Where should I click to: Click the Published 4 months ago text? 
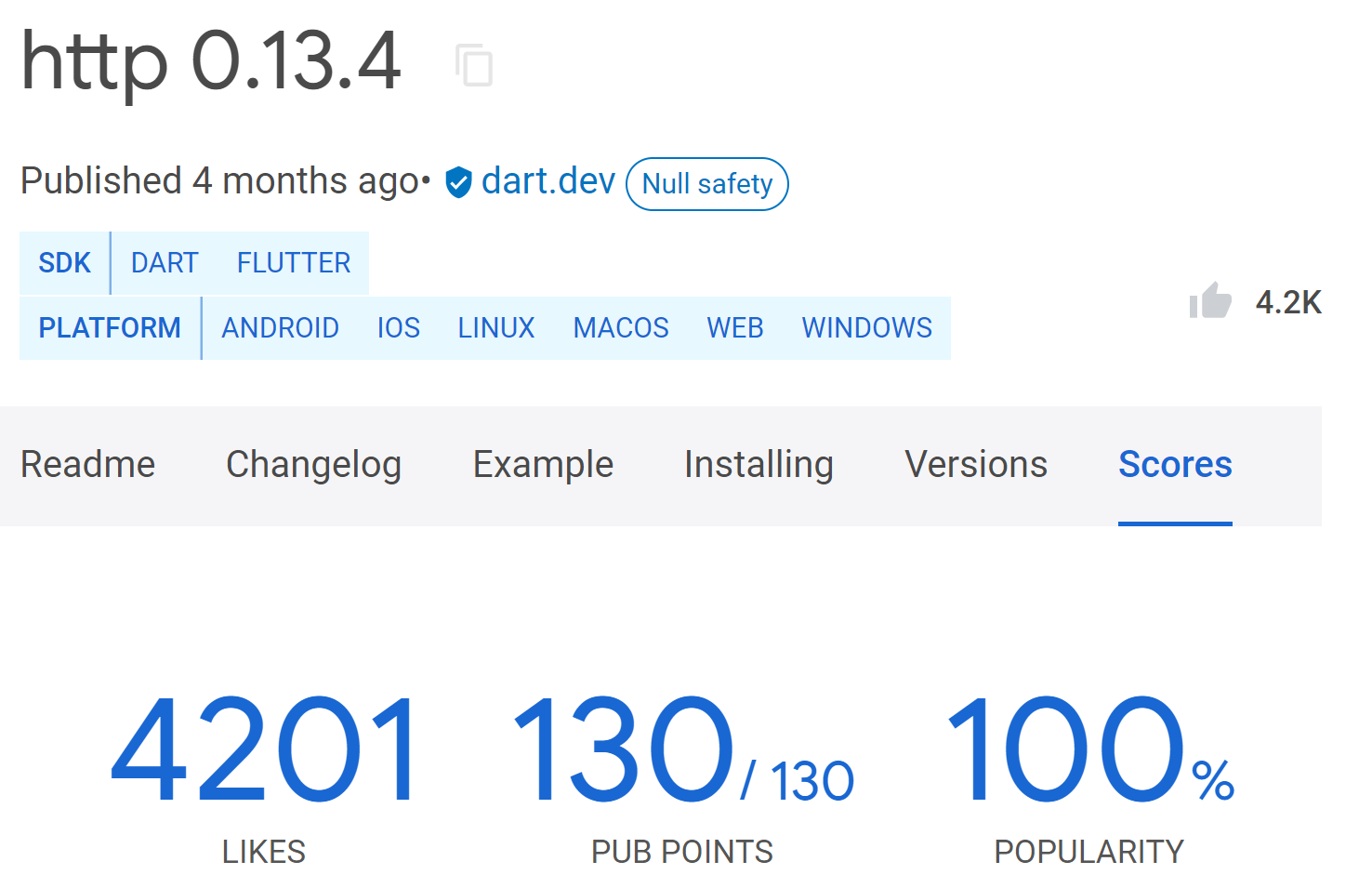point(220,181)
